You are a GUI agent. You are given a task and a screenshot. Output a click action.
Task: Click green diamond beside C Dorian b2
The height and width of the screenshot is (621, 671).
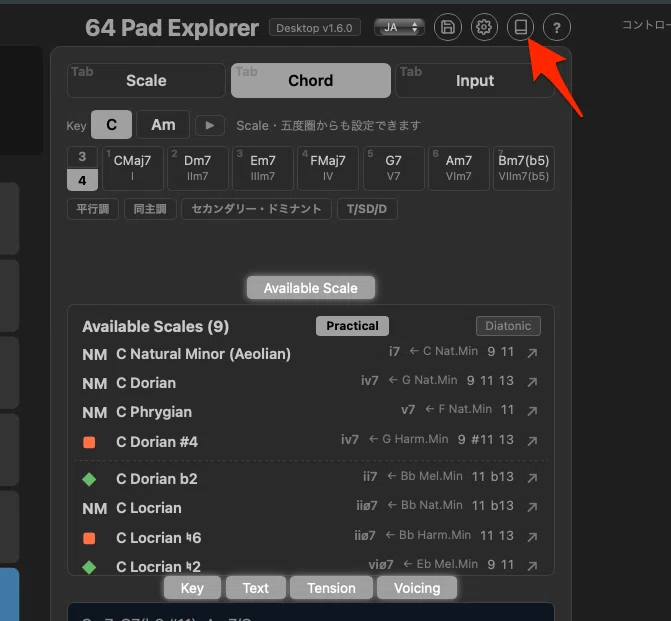(89, 479)
